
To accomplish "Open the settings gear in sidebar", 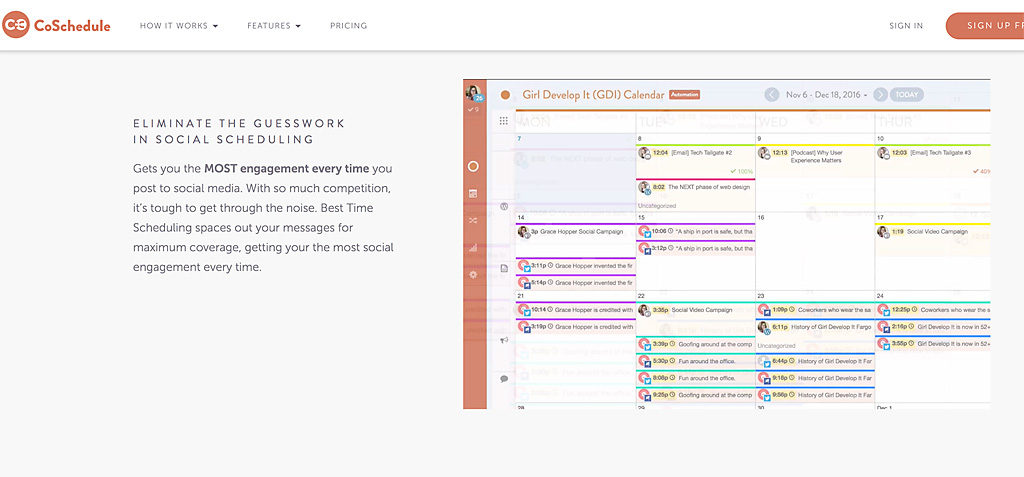I will [x=473, y=274].
